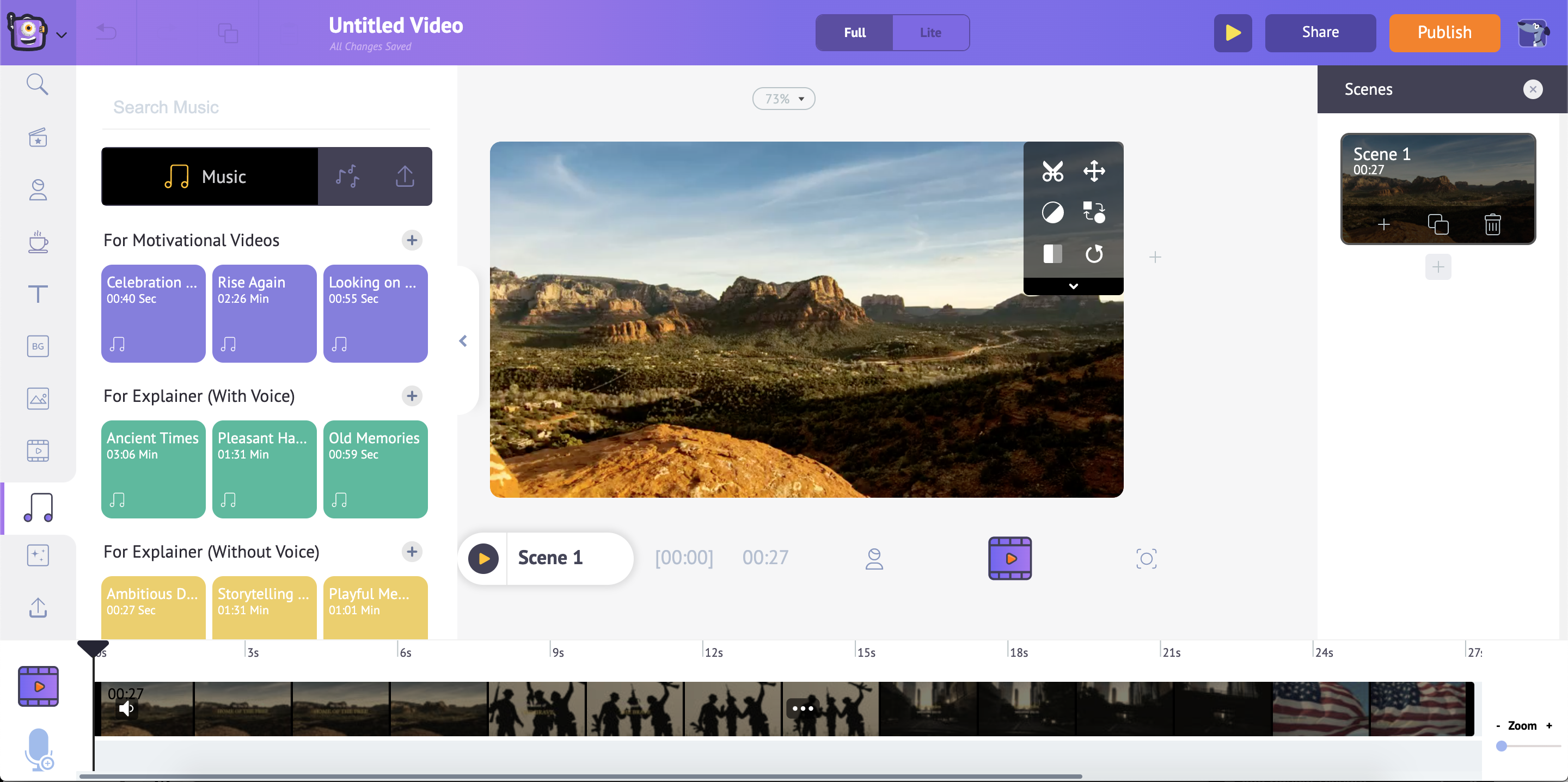Open the 73% zoom dropdown
1568x782 pixels.
[x=783, y=99]
